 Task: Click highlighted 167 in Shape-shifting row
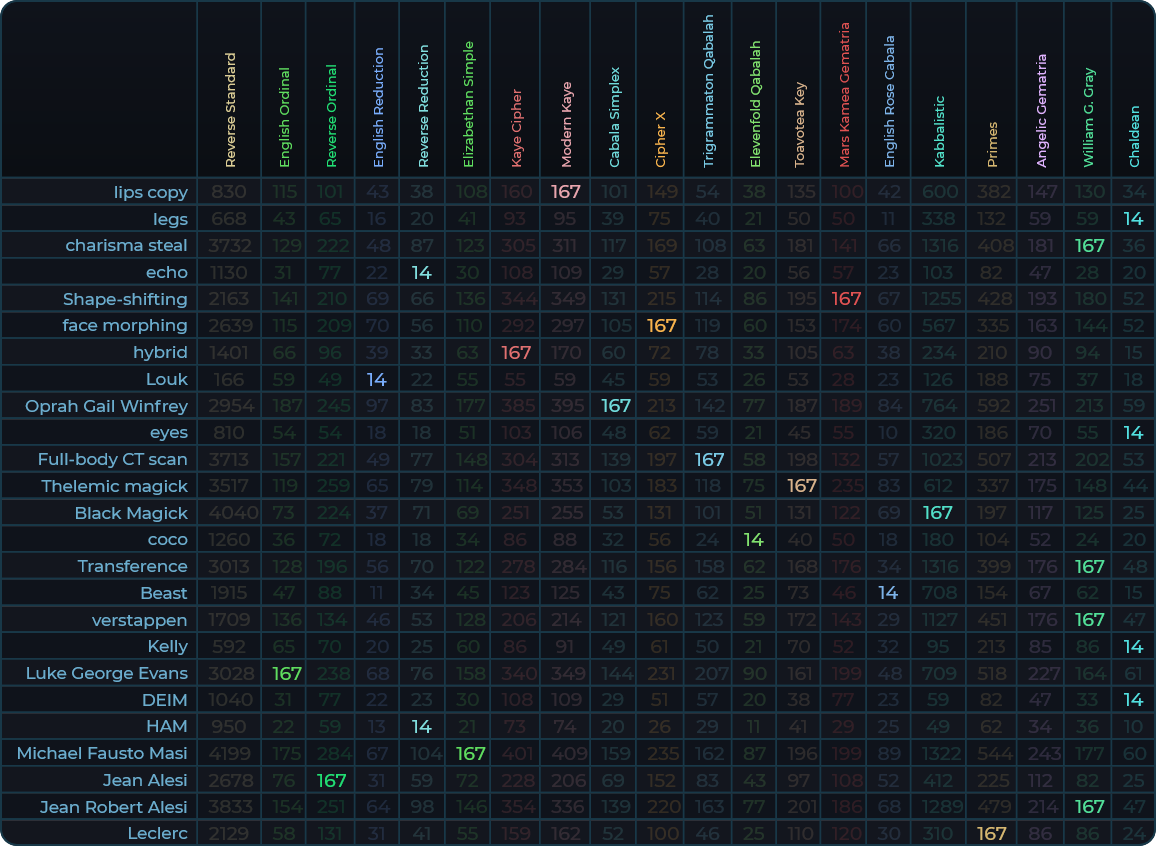pyautogui.click(x=846, y=299)
